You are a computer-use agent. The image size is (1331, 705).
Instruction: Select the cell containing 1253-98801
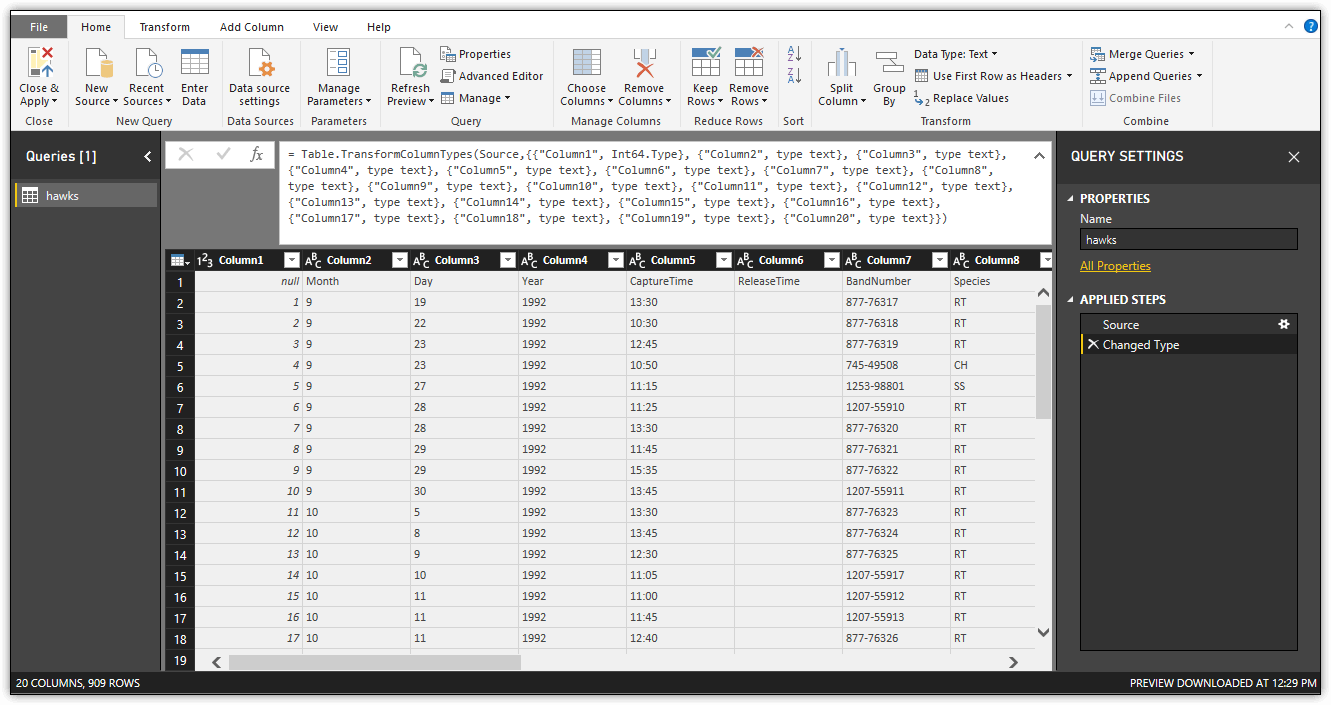[x=896, y=386]
